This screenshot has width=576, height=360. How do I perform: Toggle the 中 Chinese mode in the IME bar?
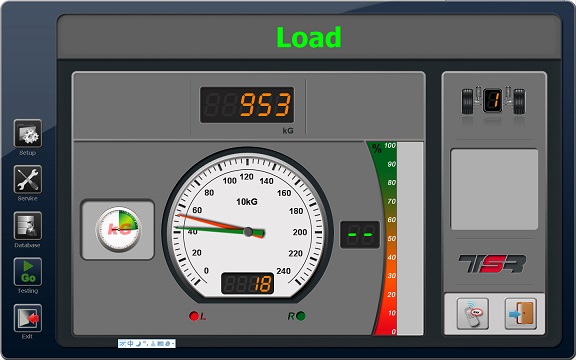click(x=130, y=344)
